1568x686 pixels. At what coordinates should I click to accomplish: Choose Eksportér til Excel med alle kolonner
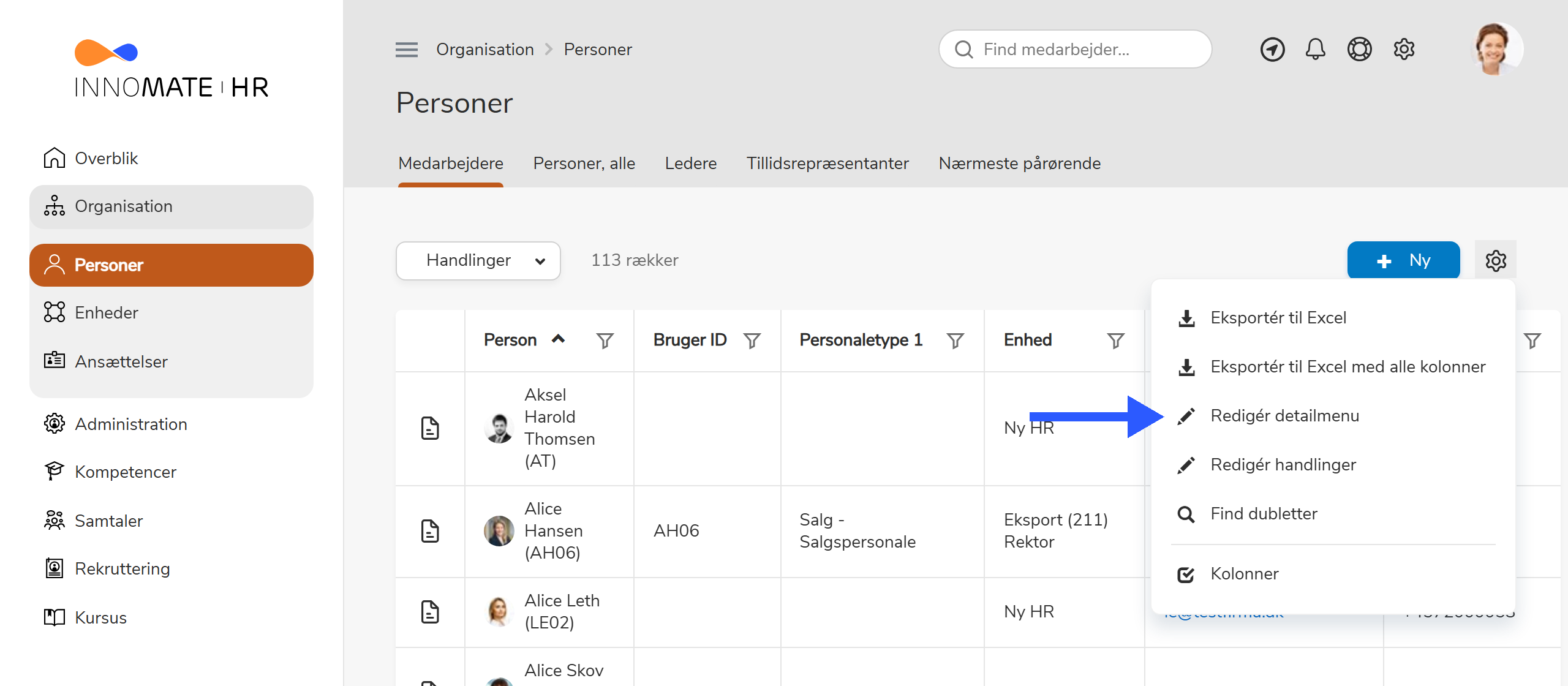point(1333,367)
